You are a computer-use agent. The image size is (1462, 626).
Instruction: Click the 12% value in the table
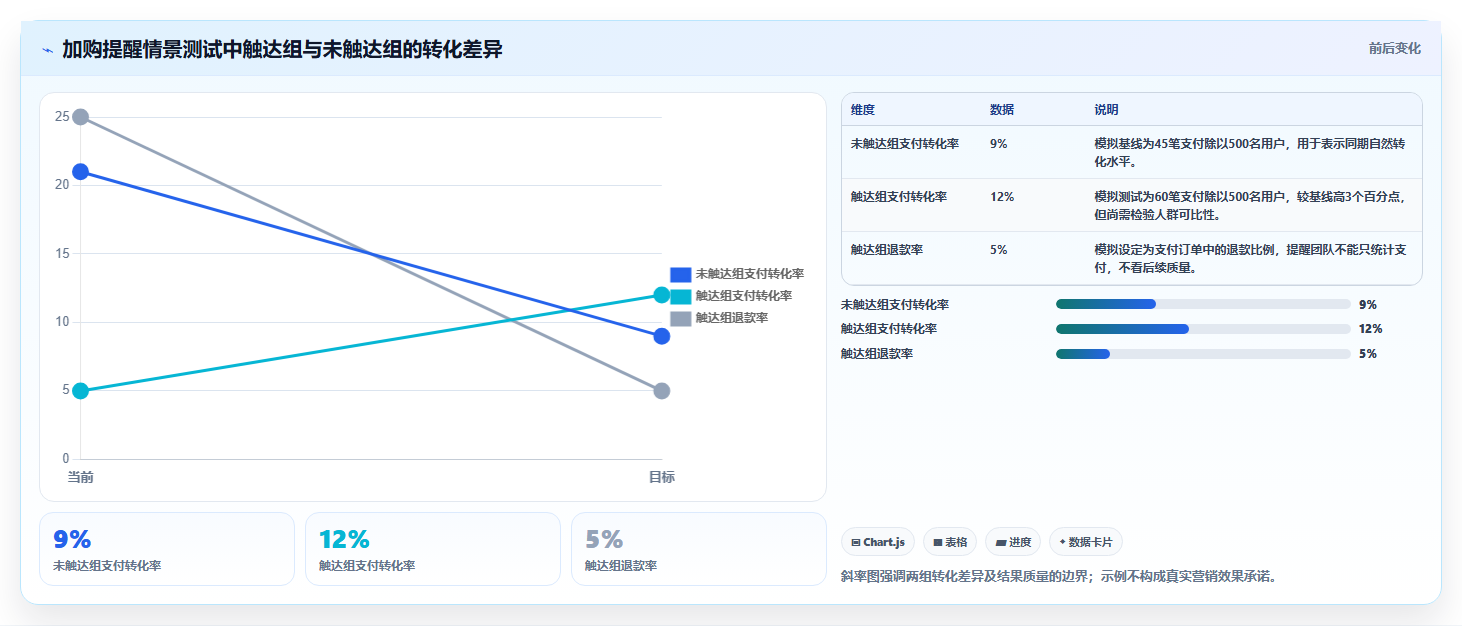pos(1002,197)
